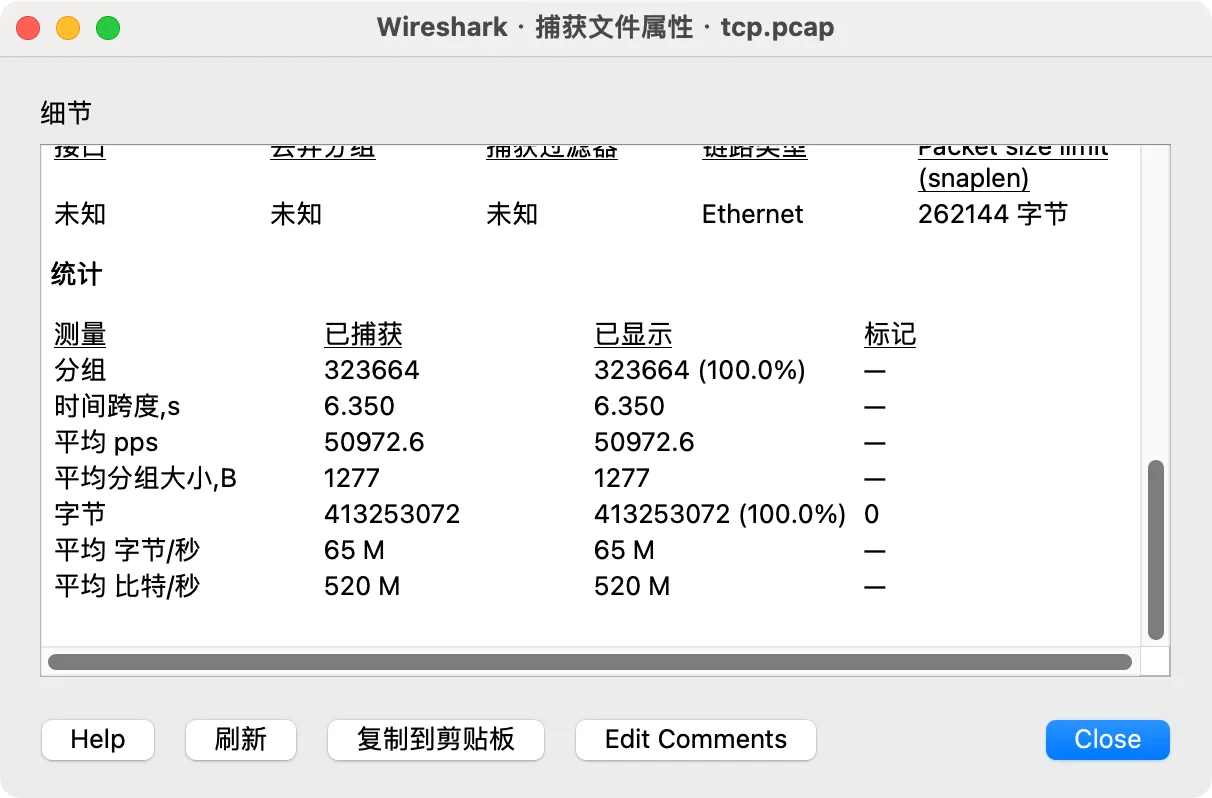Select the Ethernet link type value

[752, 214]
